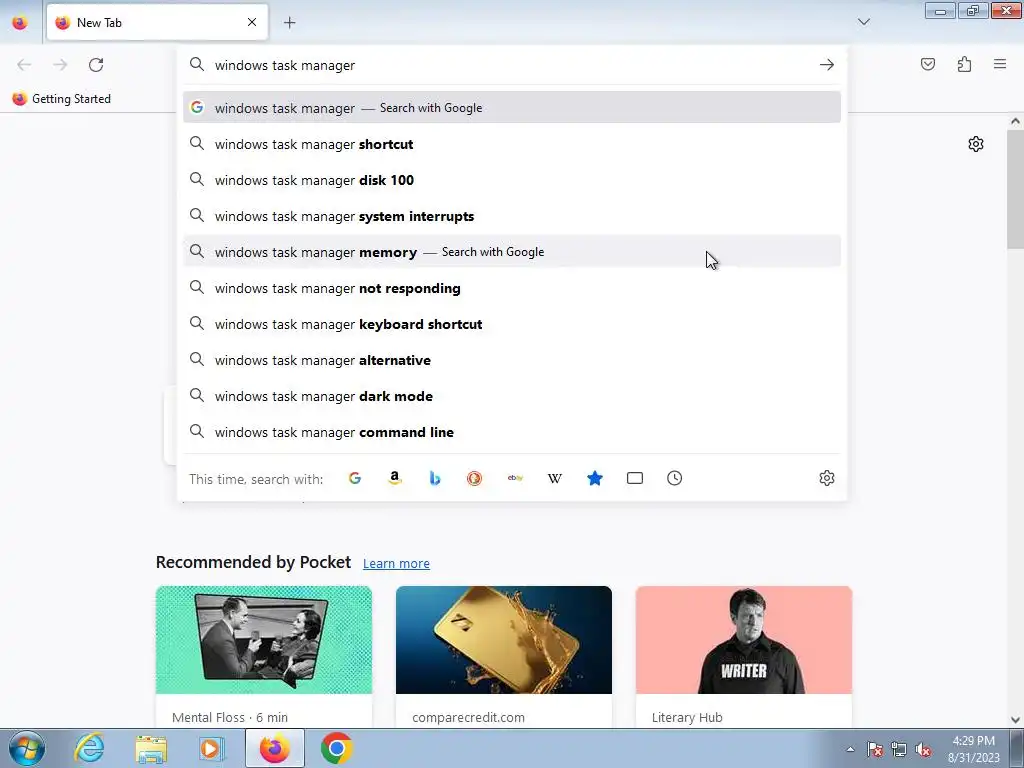Image resolution: width=1024 pixels, height=768 pixels.
Task: Click scrollbar up arrow
Action: pyautogui.click(x=1016, y=121)
